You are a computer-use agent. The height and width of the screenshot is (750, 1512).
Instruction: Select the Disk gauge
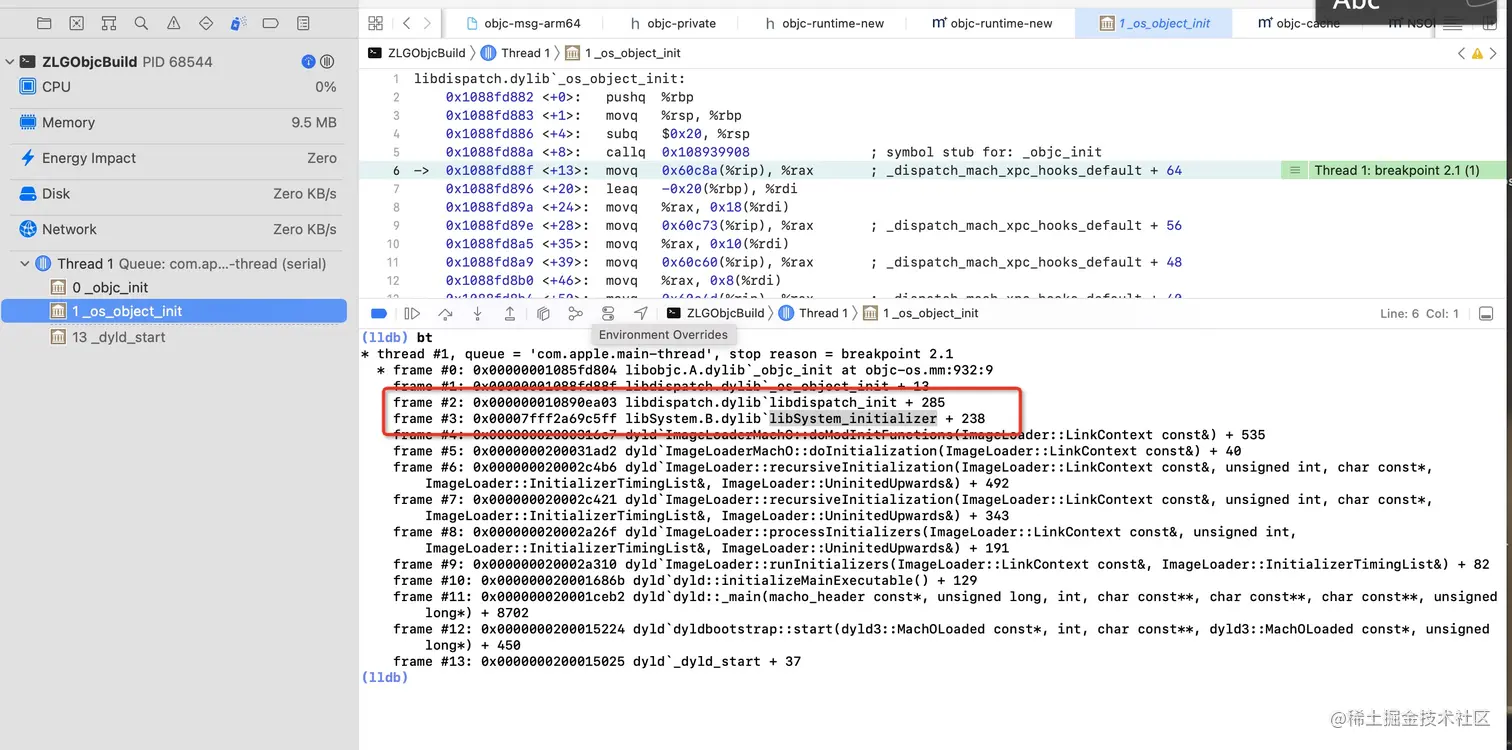click(x=178, y=194)
